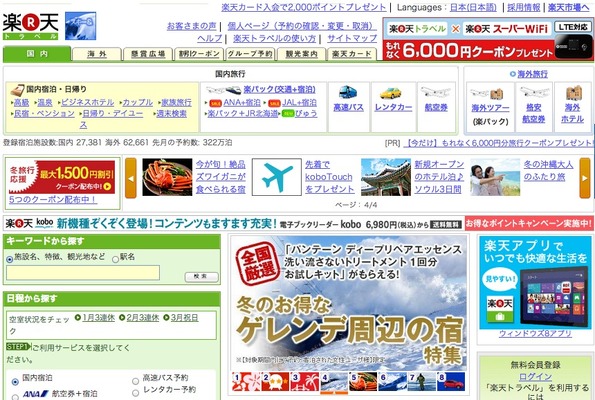Open the crab dish thumbnail

167,177
